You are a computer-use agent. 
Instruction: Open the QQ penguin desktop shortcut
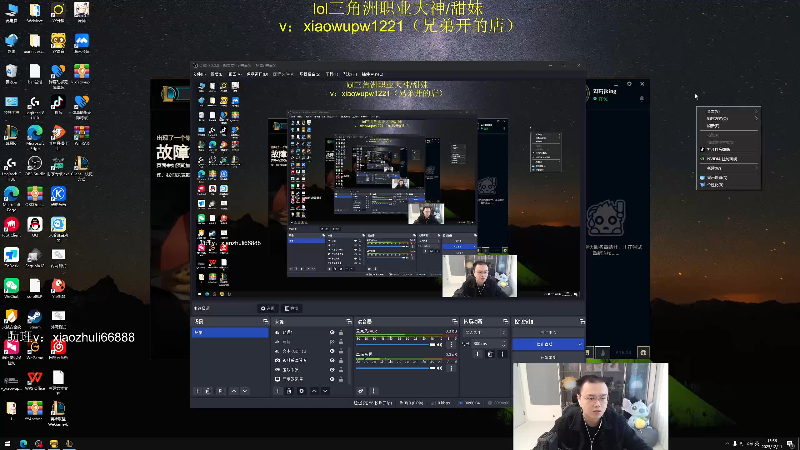(34, 227)
